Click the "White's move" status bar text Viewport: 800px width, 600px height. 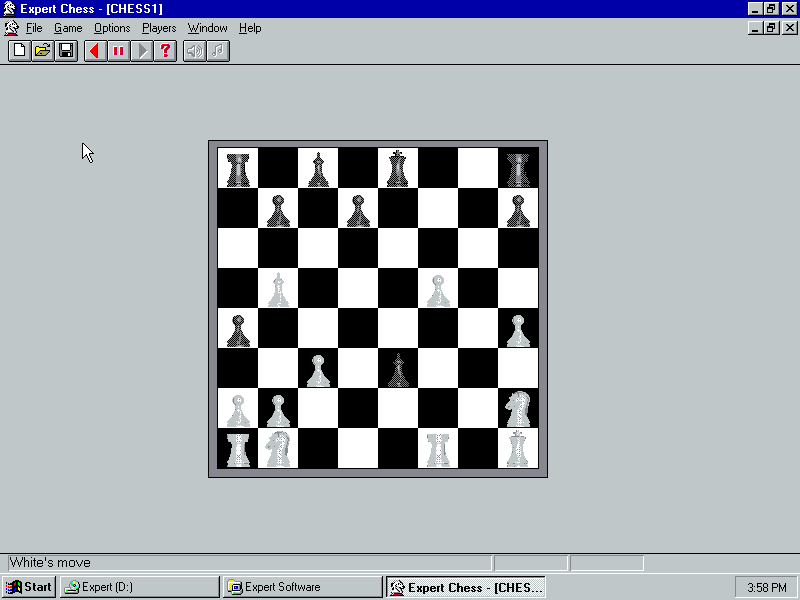pyautogui.click(x=50, y=563)
